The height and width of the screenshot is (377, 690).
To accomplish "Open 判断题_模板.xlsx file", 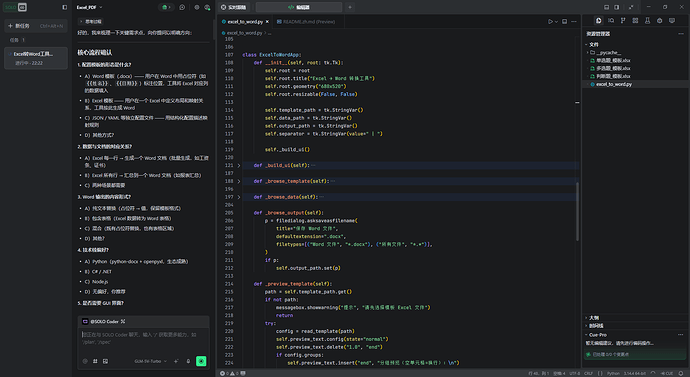I will [610, 76].
